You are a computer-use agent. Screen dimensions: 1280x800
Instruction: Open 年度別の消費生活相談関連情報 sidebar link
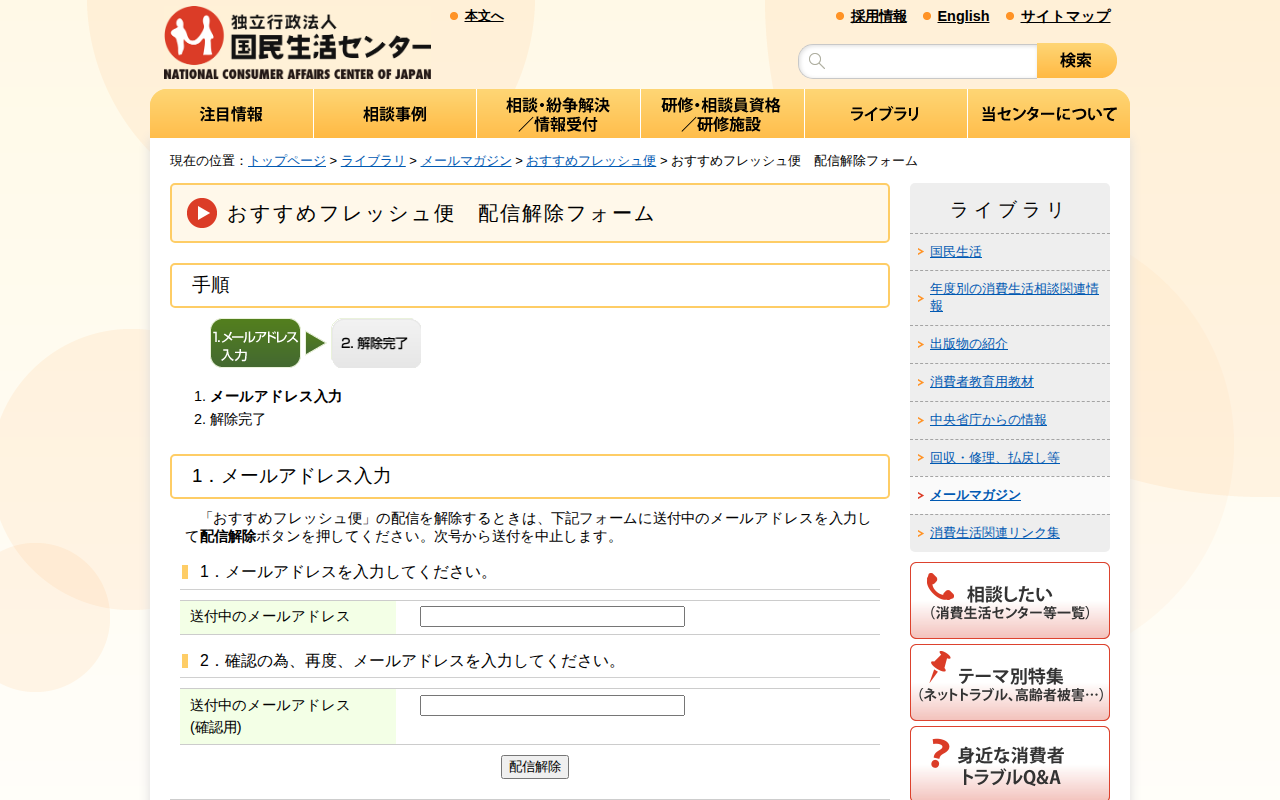coord(1014,297)
